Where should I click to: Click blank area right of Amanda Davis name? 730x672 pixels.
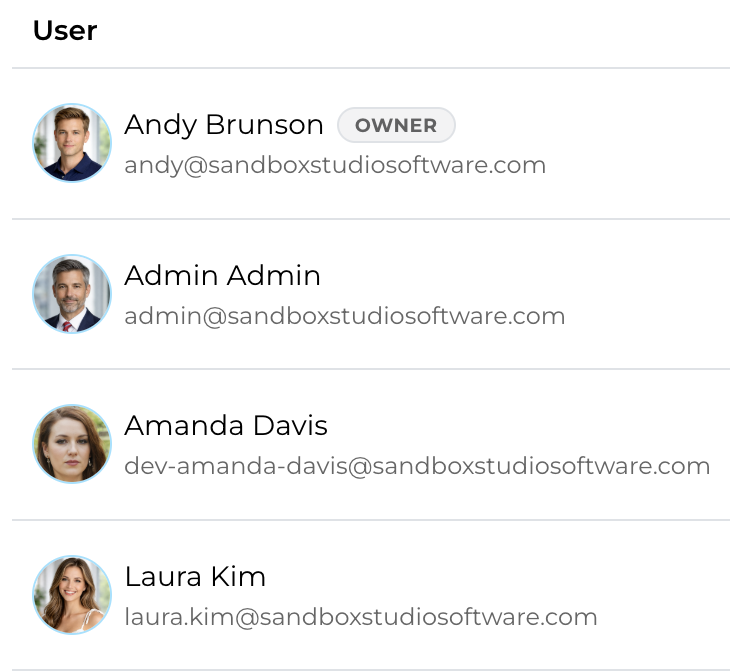520,426
